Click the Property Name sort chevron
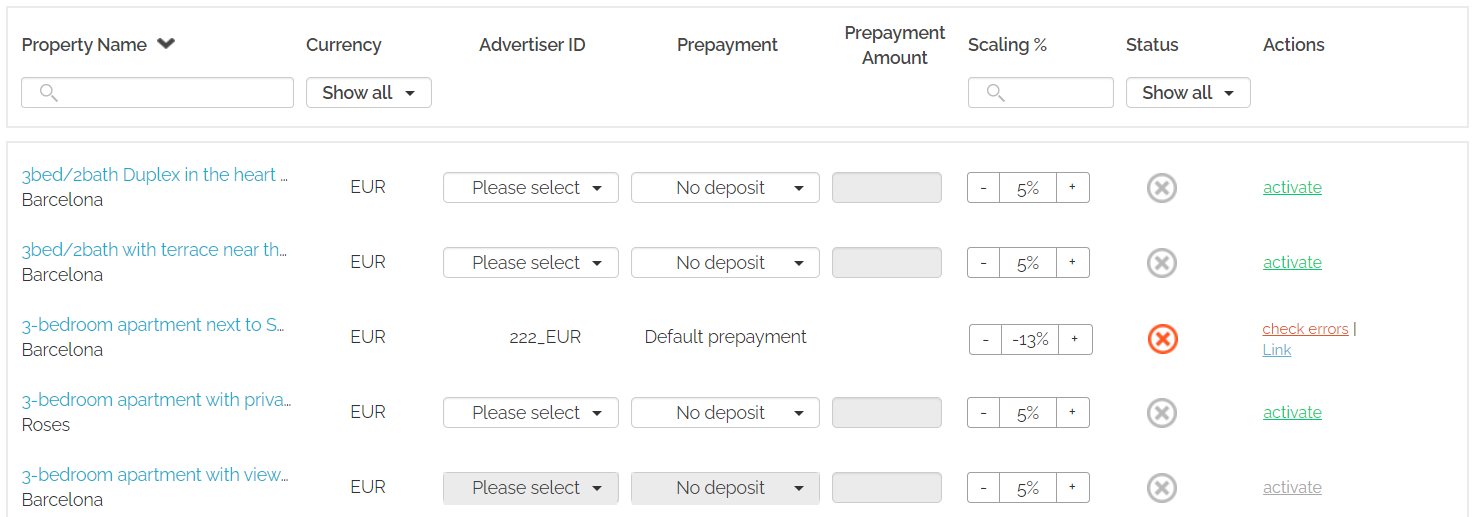 coord(166,44)
